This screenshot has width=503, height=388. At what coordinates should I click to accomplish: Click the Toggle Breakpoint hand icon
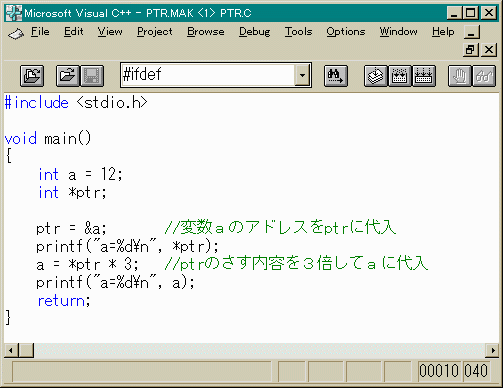460,76
